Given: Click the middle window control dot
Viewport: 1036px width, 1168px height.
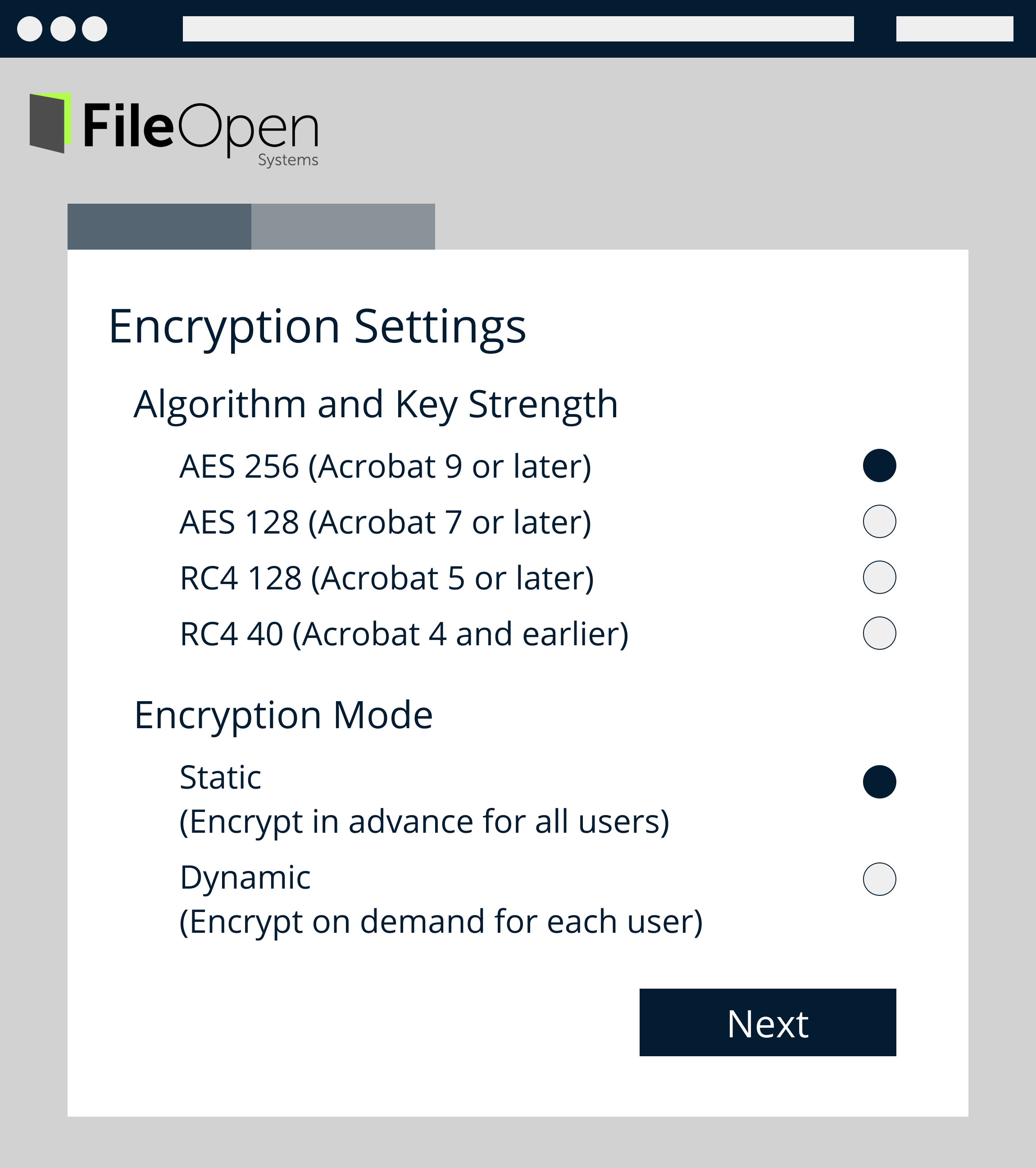Looking at the screenshot, I should (x=63, y=29).
